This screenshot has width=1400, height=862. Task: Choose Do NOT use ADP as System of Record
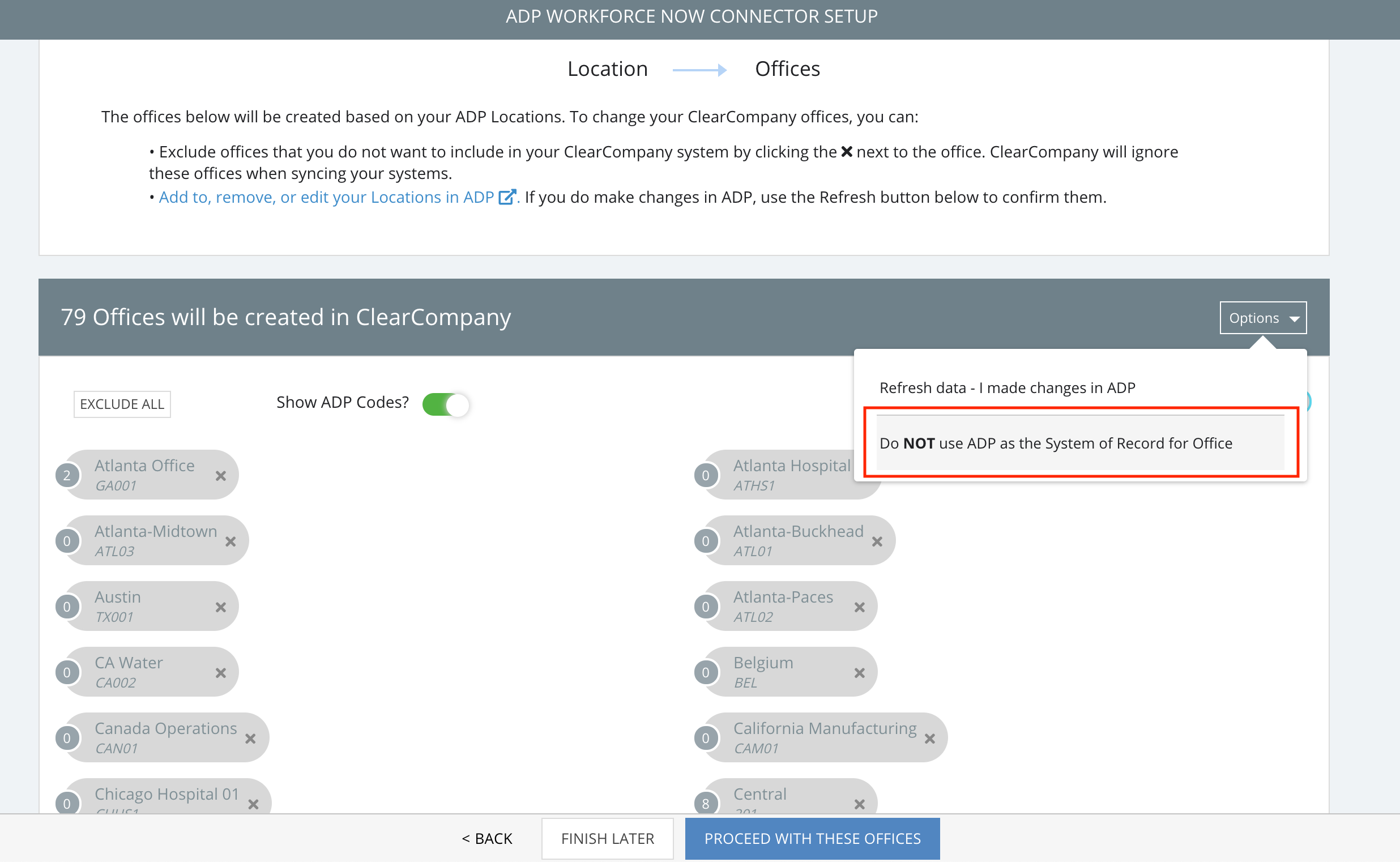[1080, 443]
